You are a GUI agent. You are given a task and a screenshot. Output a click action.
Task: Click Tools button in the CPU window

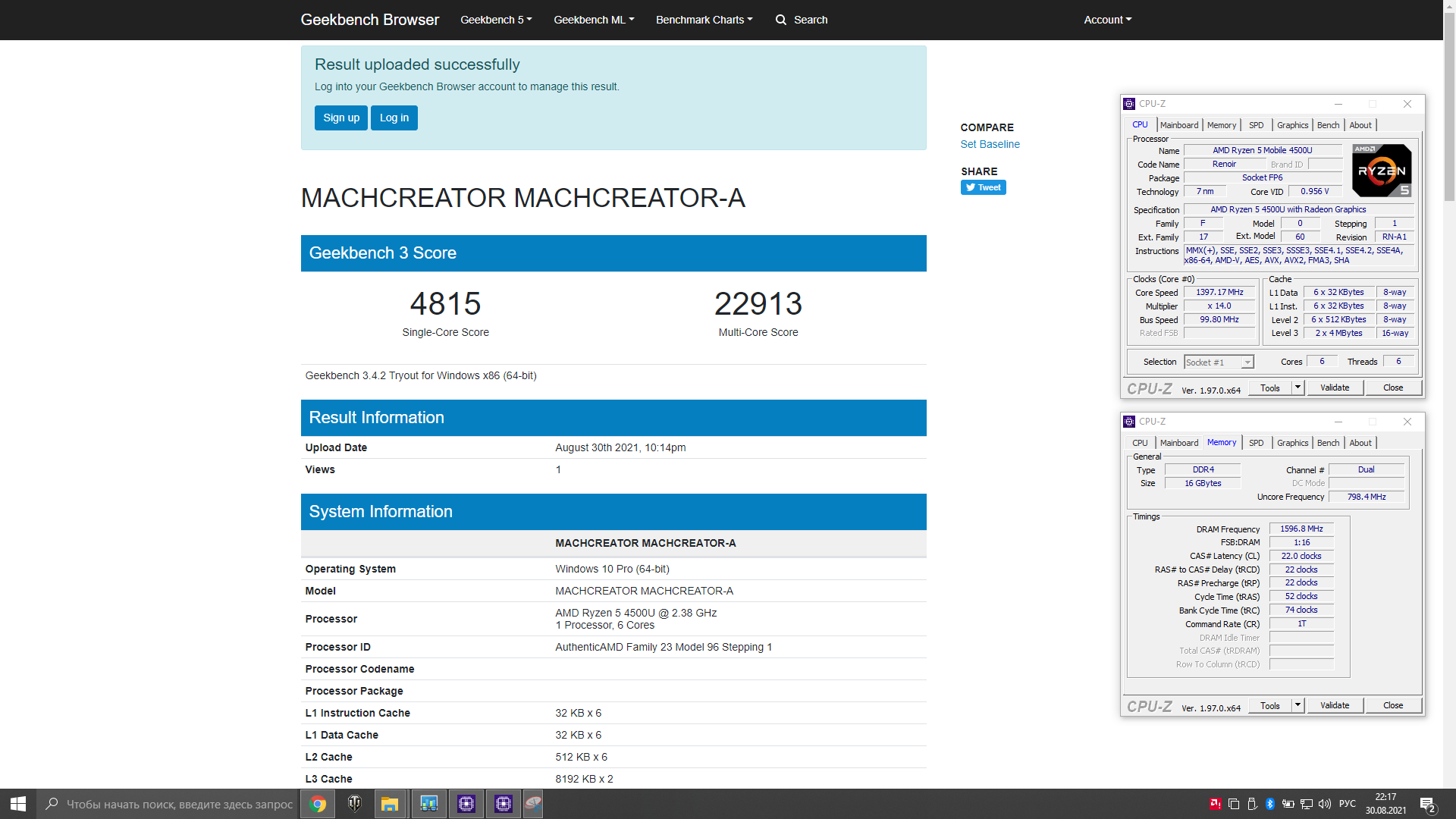click(x=1270, y=388)
